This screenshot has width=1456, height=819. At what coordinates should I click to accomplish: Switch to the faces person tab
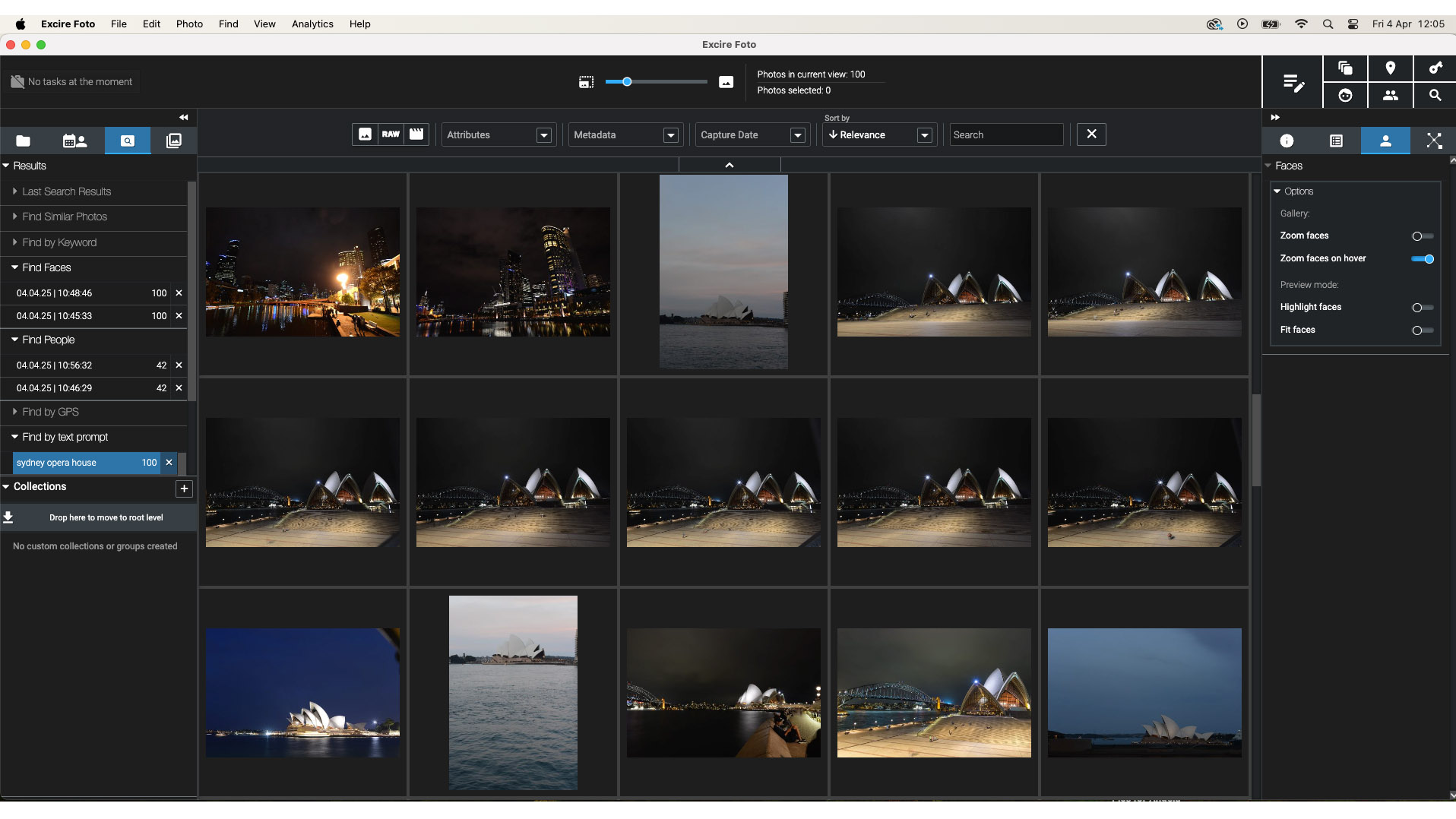(x=1385, y=141)
